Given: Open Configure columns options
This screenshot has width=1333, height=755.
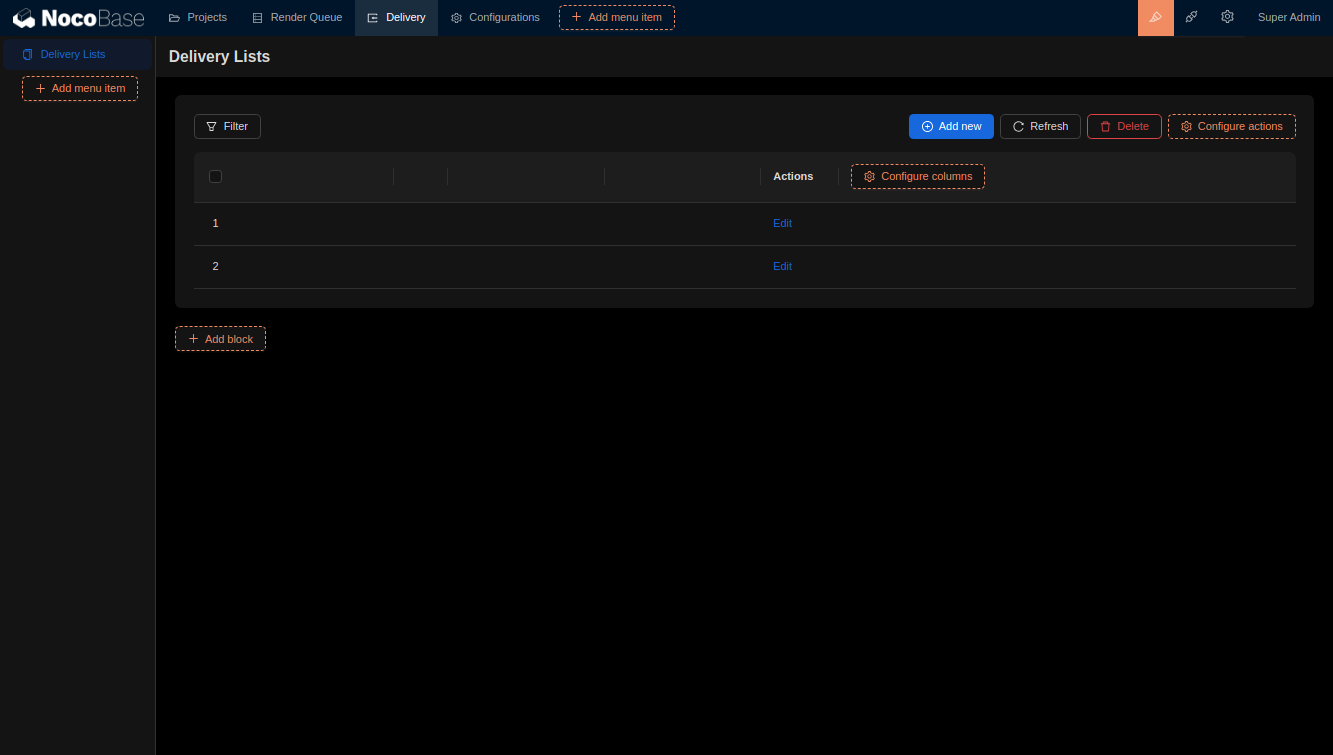Looking at the screenshot, I should [x=917, y=176].
